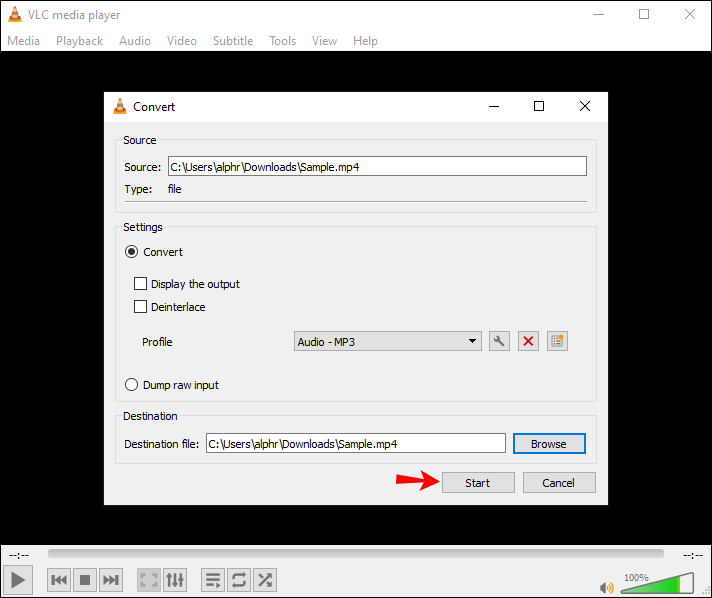Click the elapsed time label left of the seek bar
Screen dimensions: 712x598
pos(19,555)
